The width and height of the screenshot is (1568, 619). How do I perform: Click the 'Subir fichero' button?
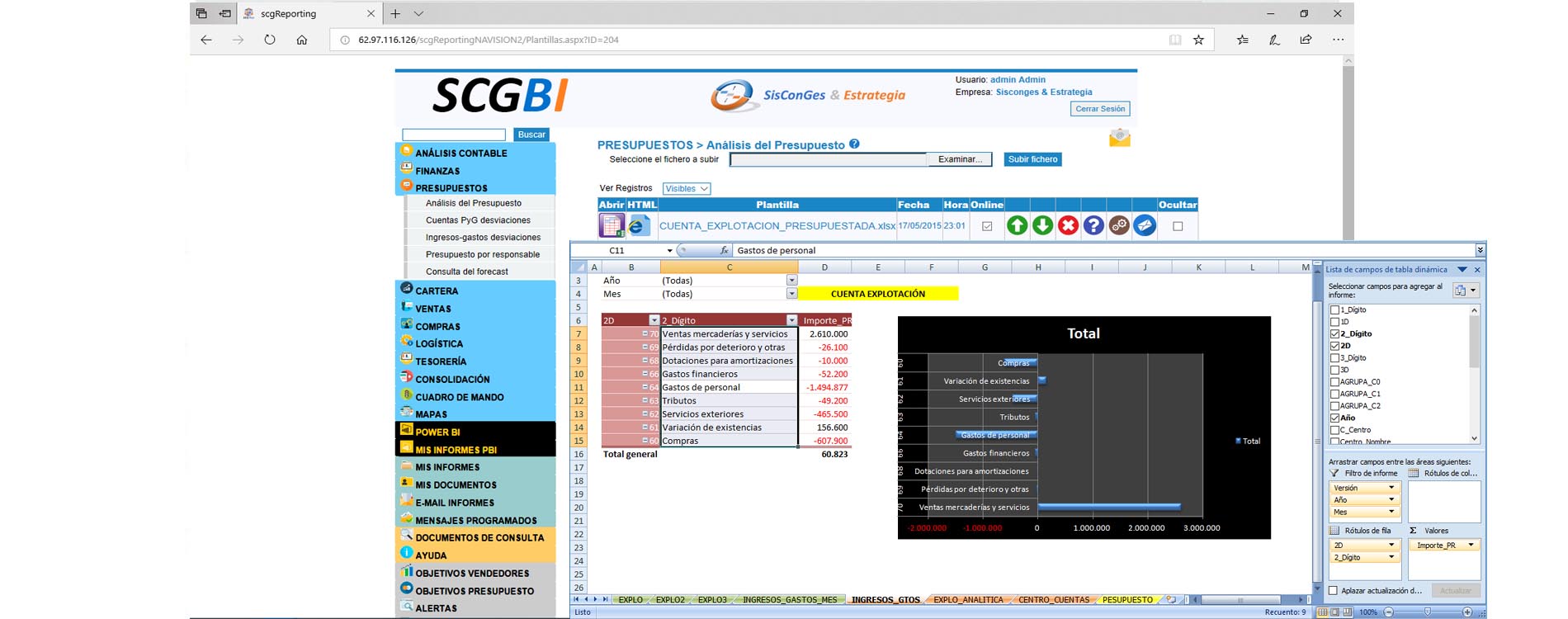[1032, 159]
